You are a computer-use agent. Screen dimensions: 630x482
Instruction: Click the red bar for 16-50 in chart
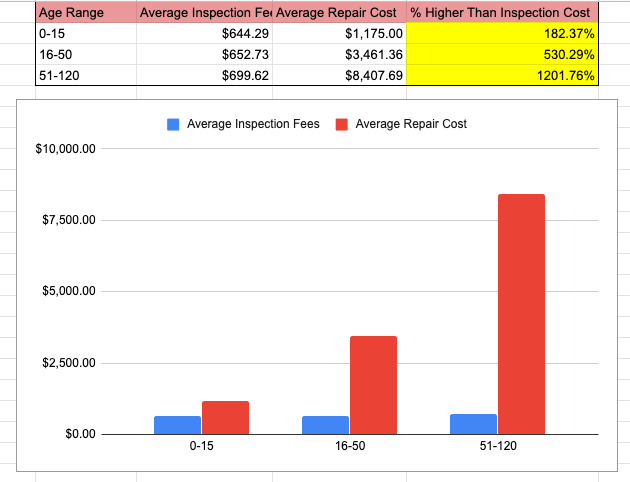pyautogui.click(x=373, y=385)
